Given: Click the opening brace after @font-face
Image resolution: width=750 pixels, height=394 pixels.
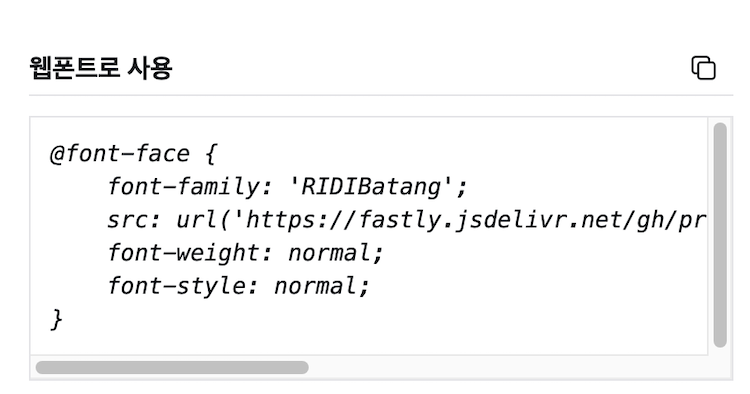Looking at the screenshot, I should tap(210, 154).
